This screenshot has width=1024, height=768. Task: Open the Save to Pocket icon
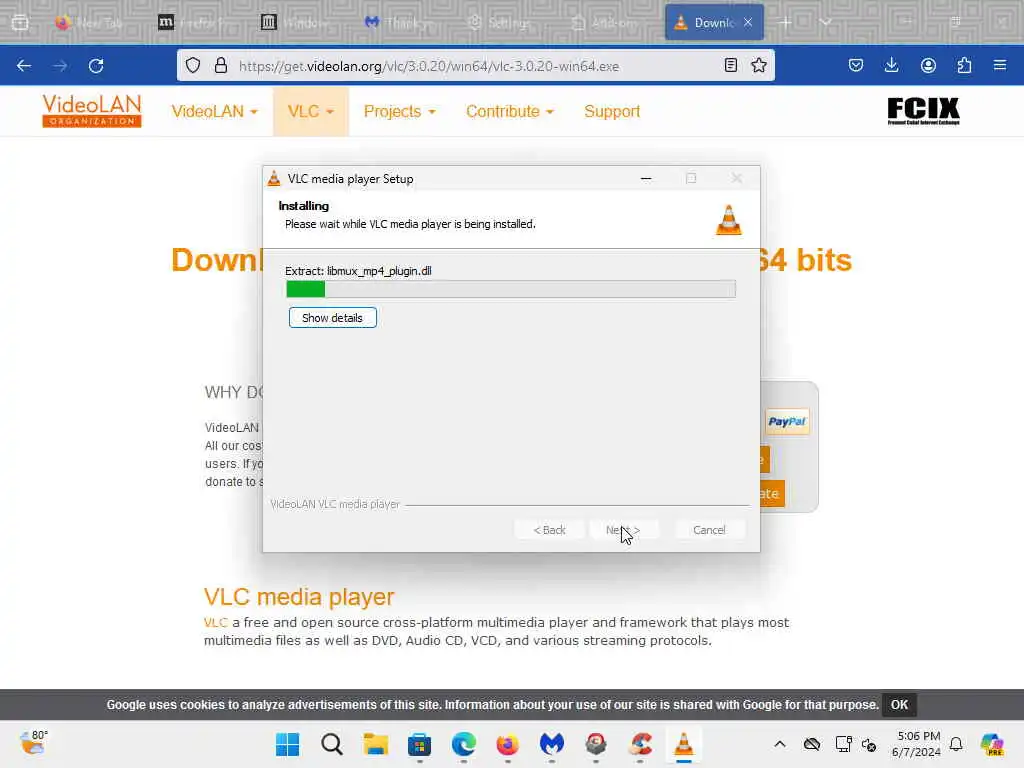click(x=856, y=65)
